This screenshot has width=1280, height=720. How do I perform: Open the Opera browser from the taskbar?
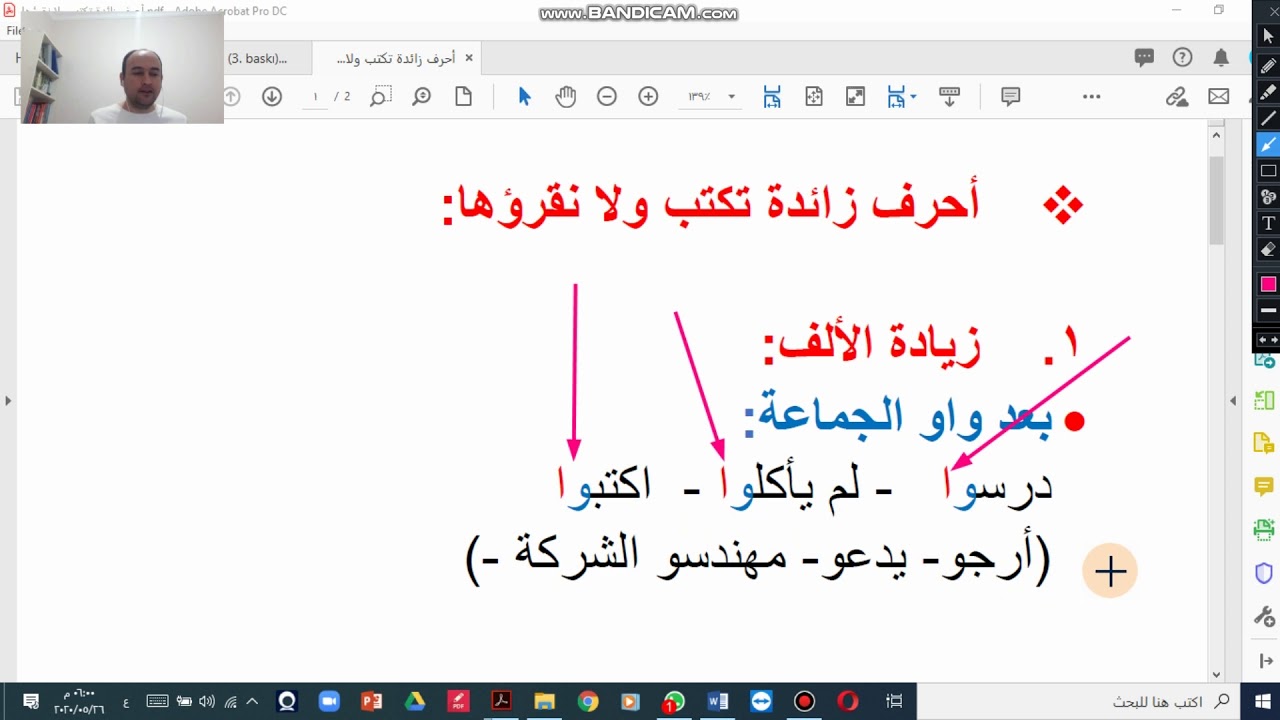[x=848, y=701]
